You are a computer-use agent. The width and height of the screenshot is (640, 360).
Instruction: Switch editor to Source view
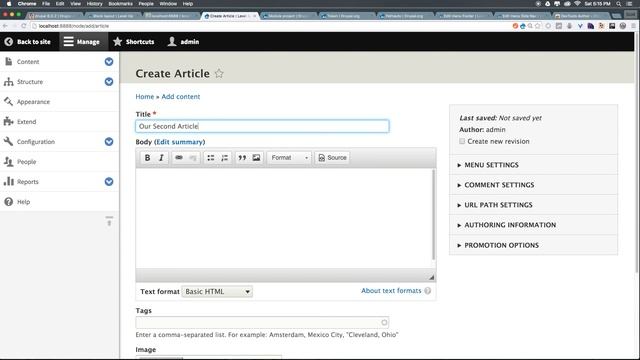332,158
